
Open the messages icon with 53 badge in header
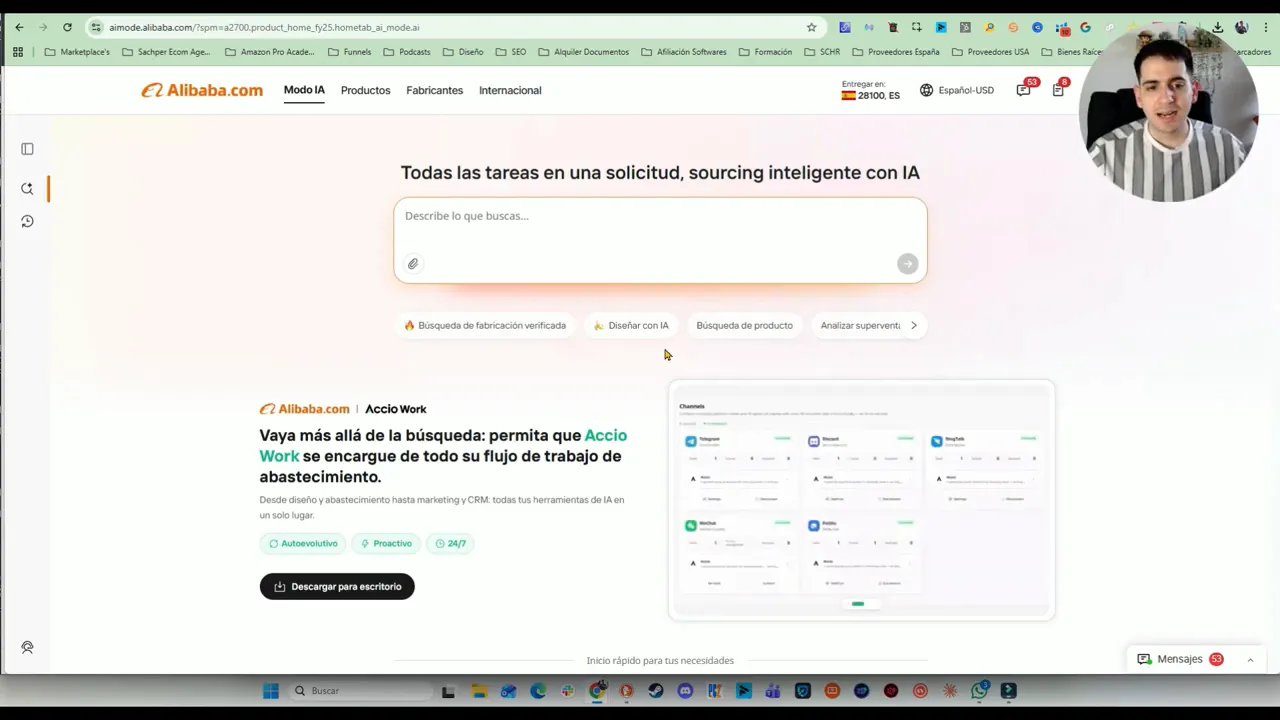(1024, 89)
